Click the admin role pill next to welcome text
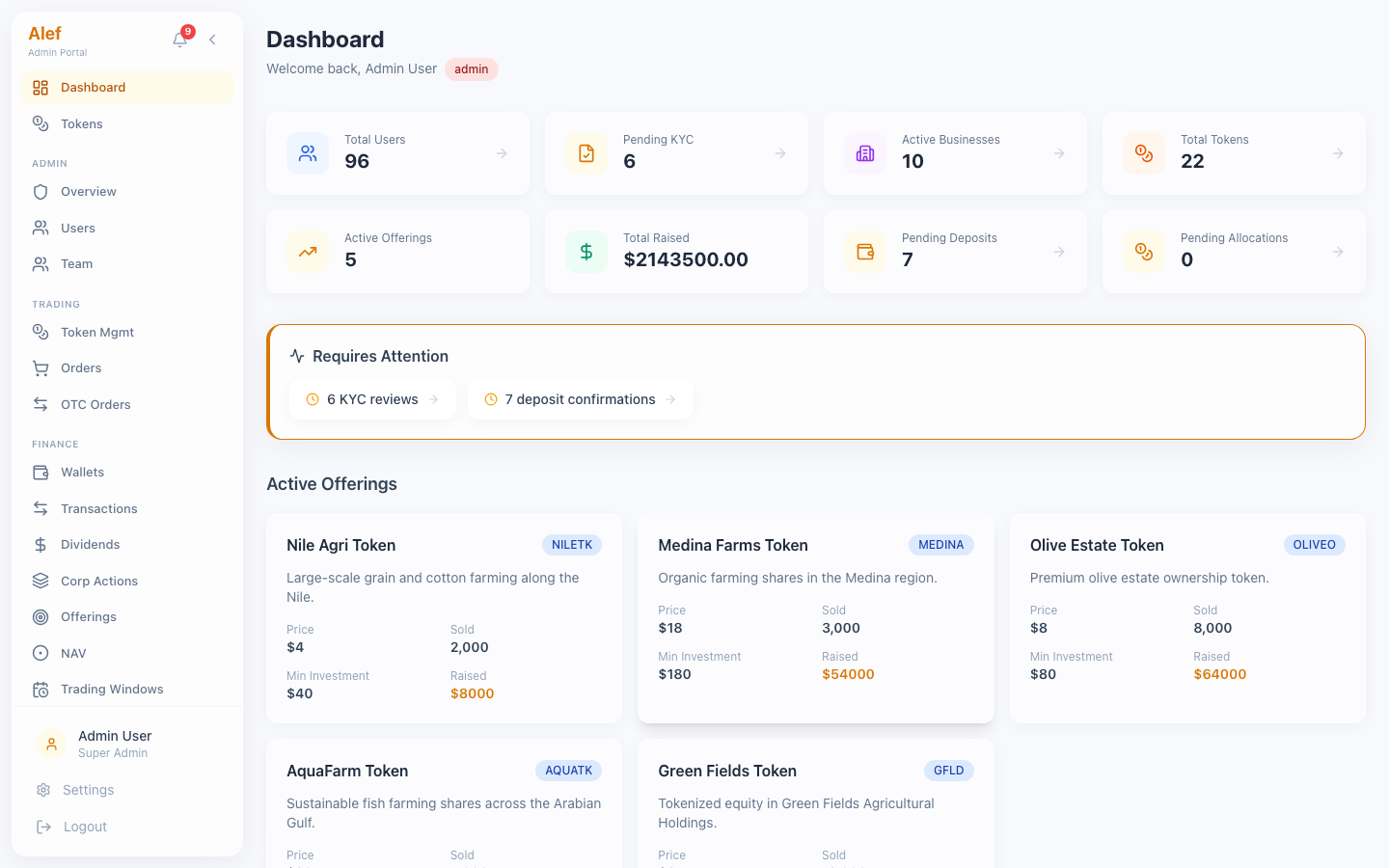Image resolution: width=1389 pixels, height=868 pixels. pos(472,68)
